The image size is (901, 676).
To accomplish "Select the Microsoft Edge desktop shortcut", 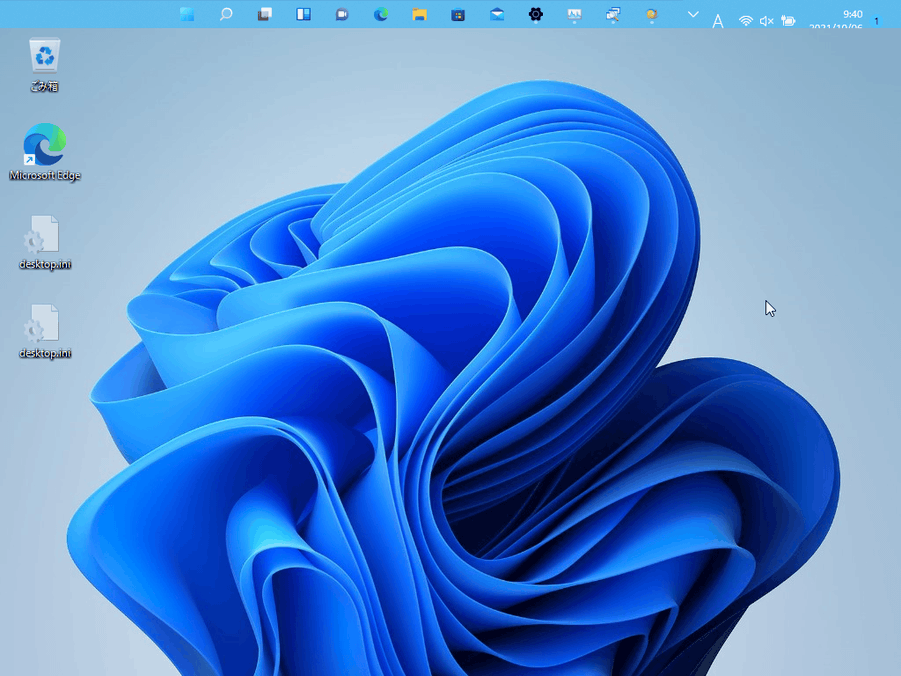I will pyautogui.click(x=45, y=152).
